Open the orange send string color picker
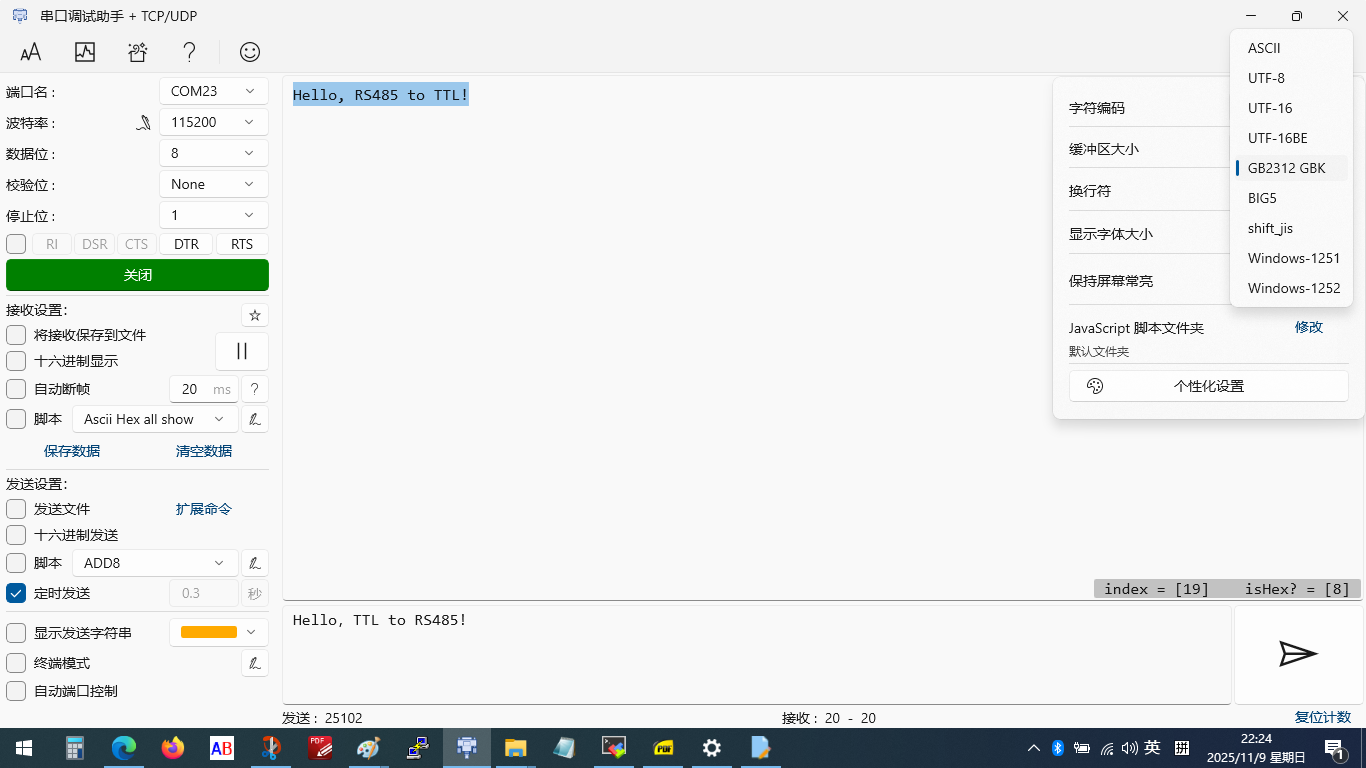Viewport: 1366px width, 768px height. click(x=219, y=632)
